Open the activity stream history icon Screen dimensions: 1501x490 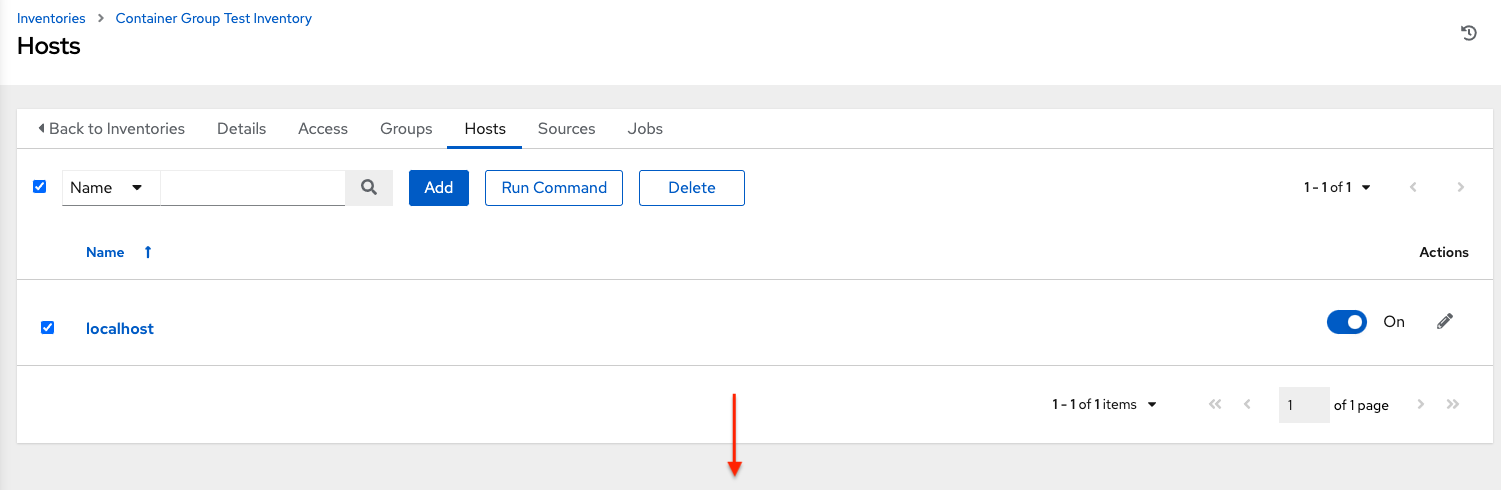coord(1468,33)
